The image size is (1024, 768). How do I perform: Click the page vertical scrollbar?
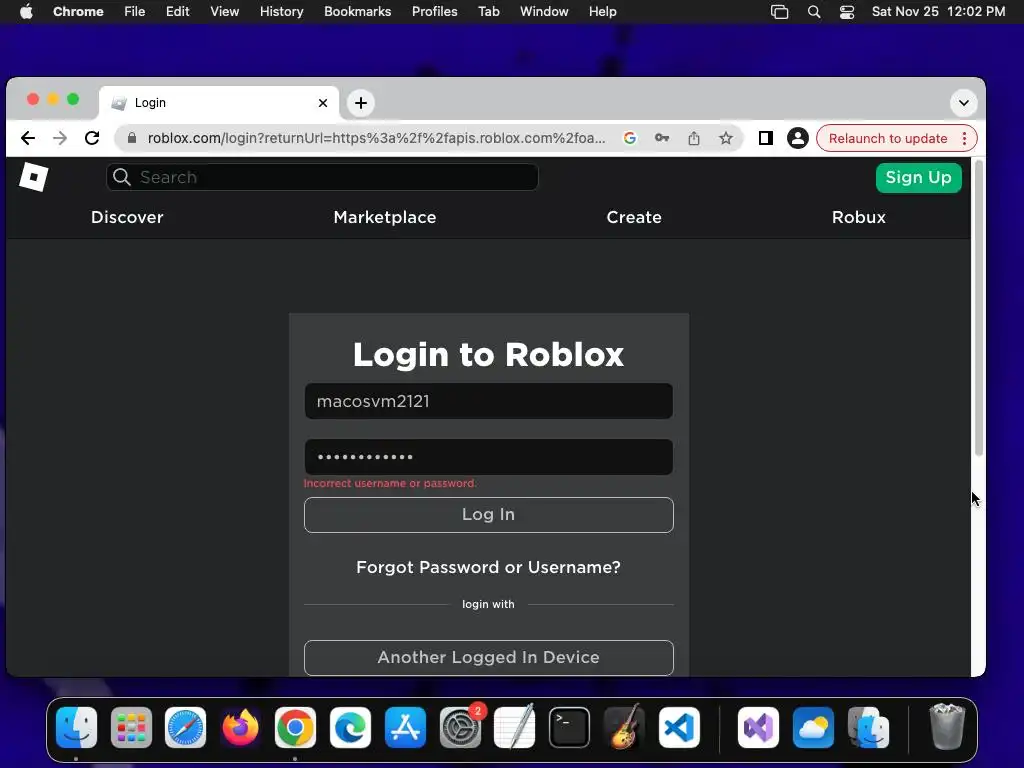[978, 307]
